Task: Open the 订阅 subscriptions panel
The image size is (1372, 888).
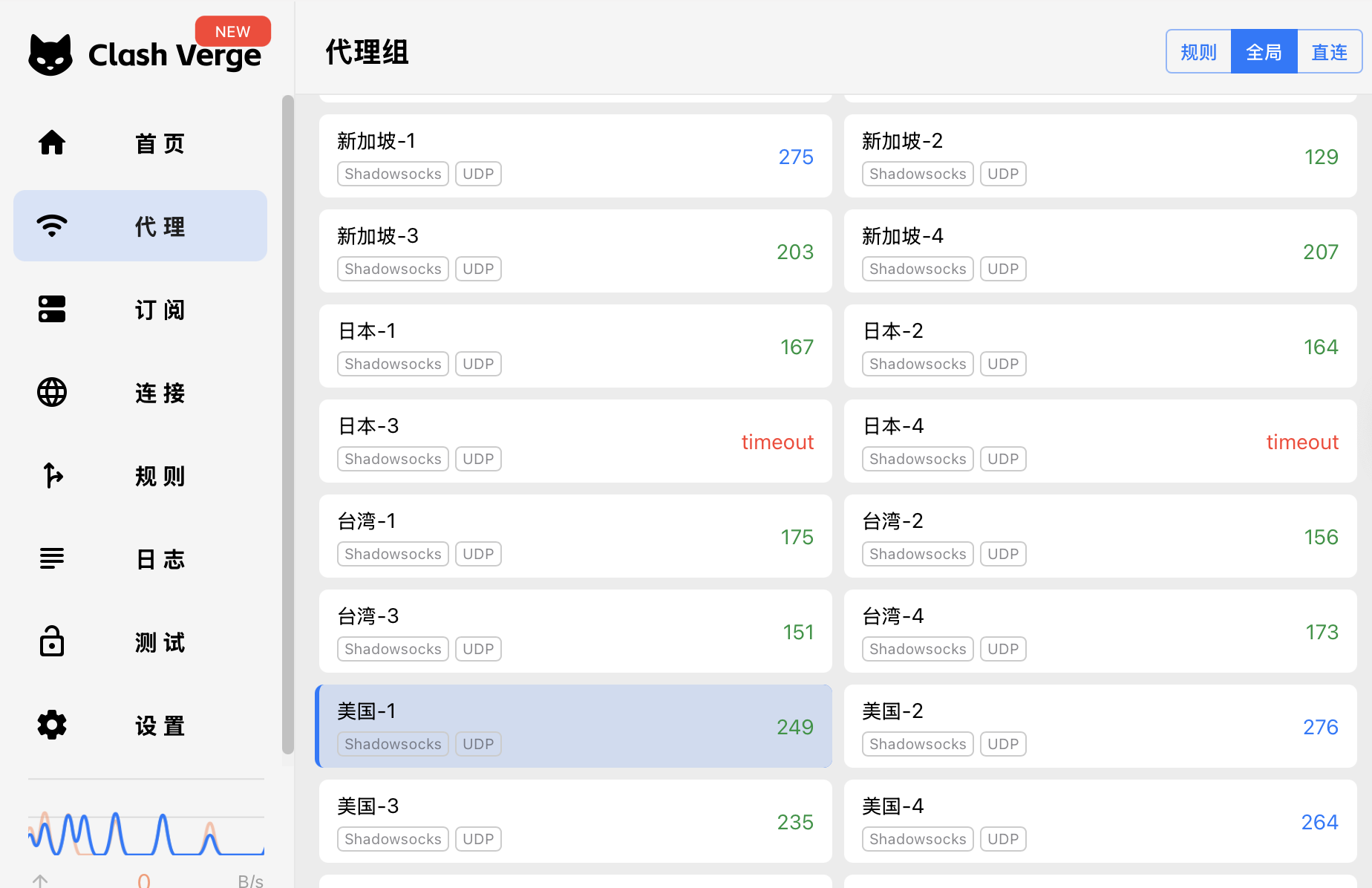Action: pos(140,309)
